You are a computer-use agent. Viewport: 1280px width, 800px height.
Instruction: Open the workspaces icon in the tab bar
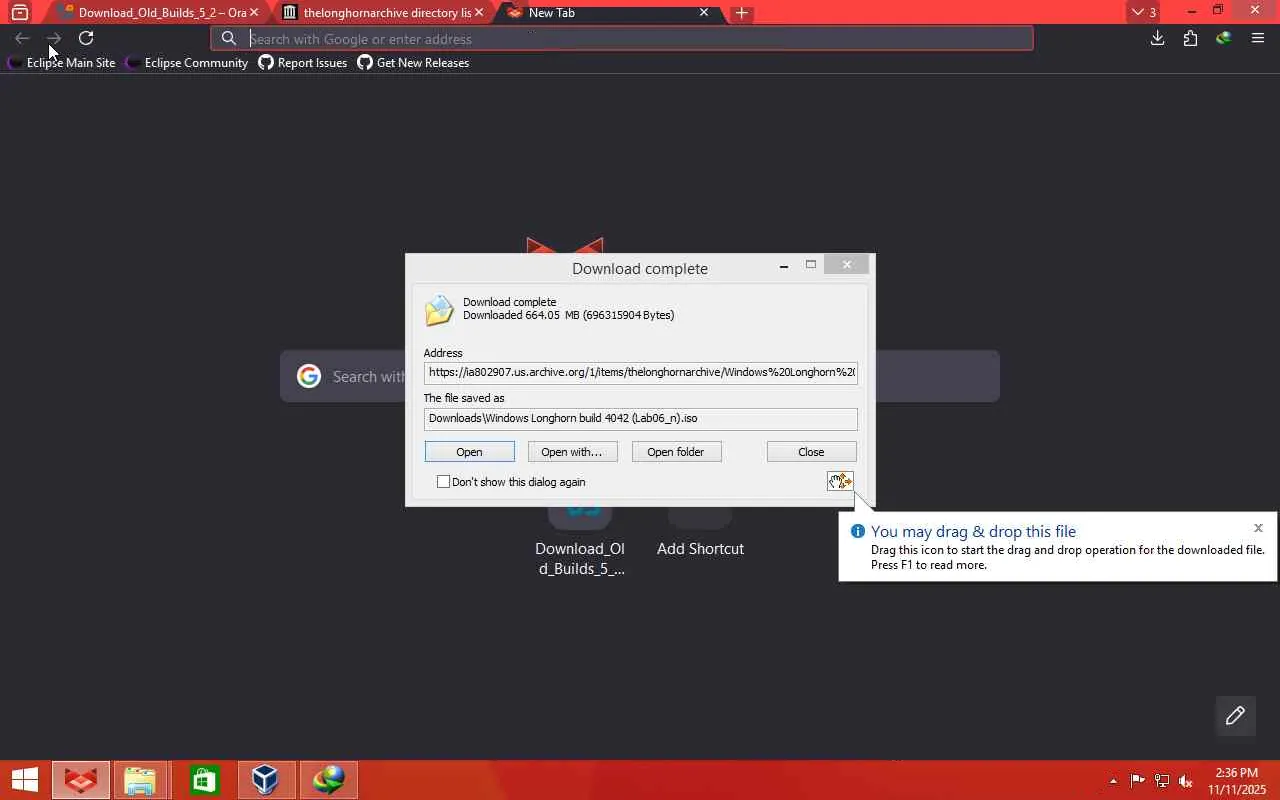click(x=19, y=13)
